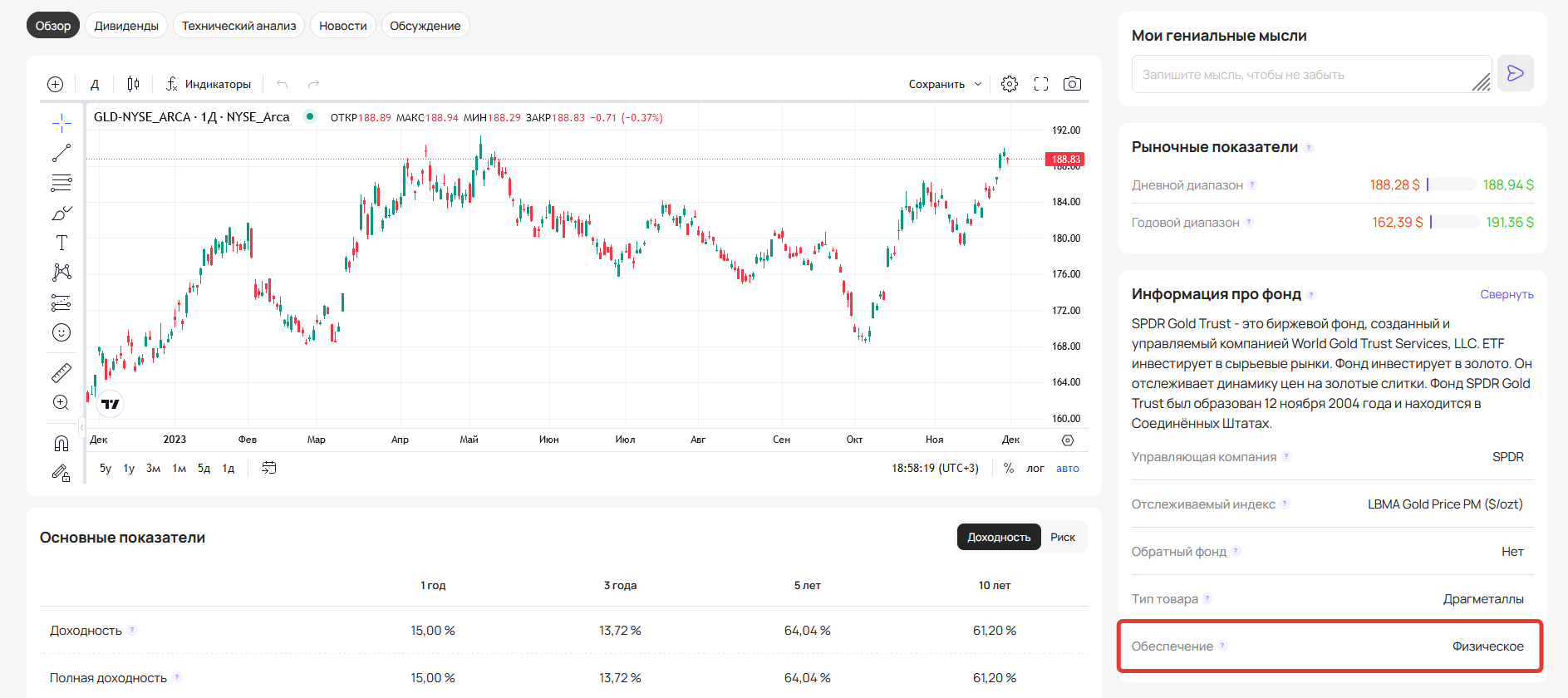Set chart range to 3м
This screenshot has height=698, width=1568.
(154, 469)
